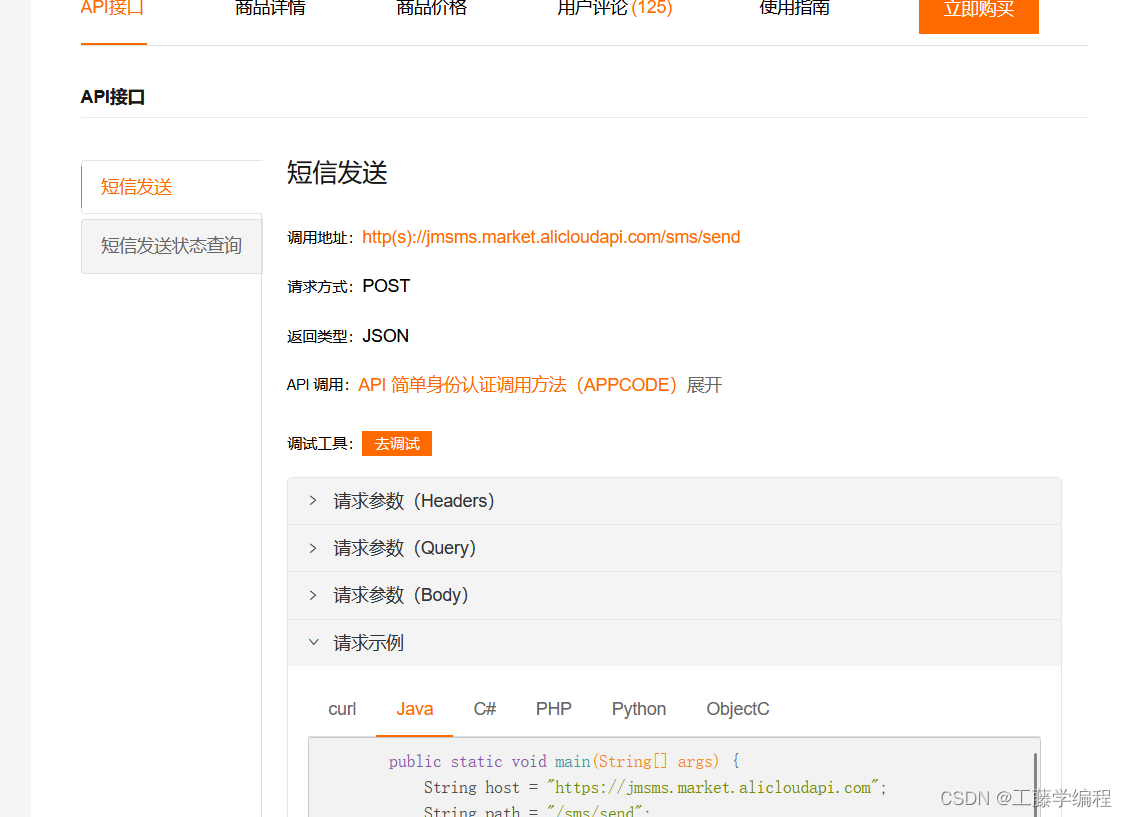Select 短信发送 in the API sidebar
The height and width of the screenshot is (817, 1127).
click(171, 187)
